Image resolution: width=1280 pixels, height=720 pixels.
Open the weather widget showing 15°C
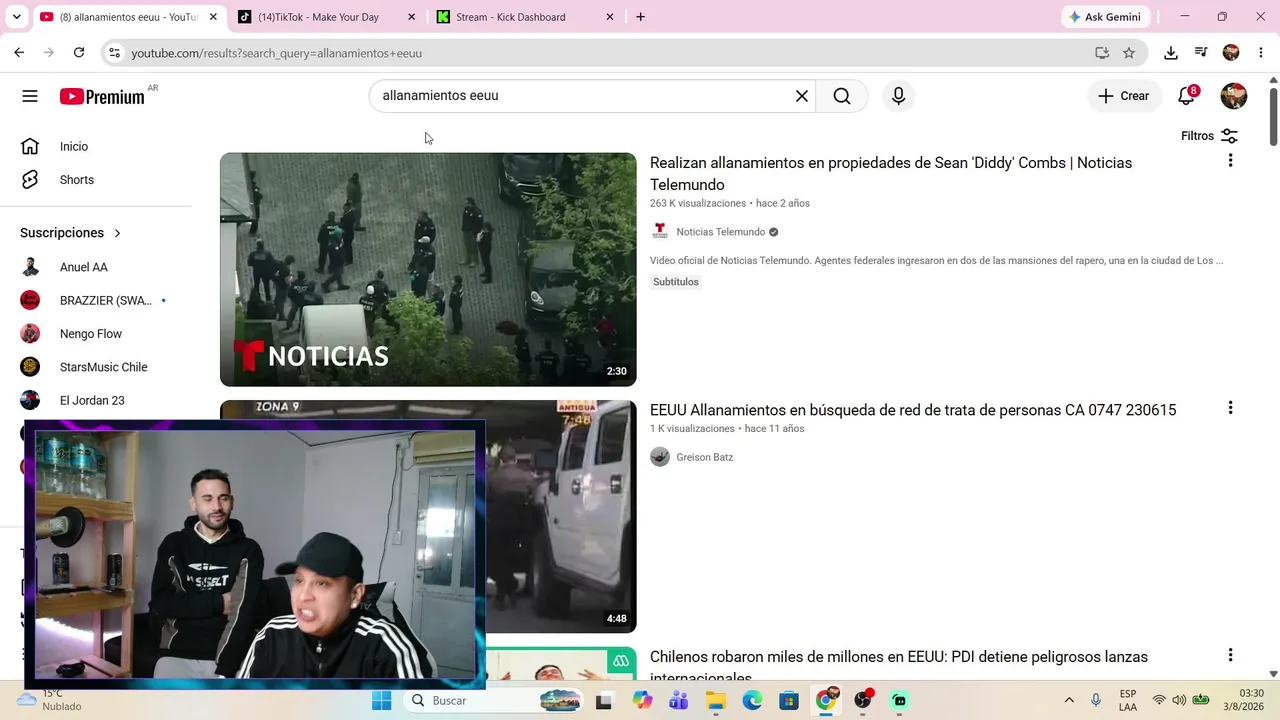click(48, 700)
